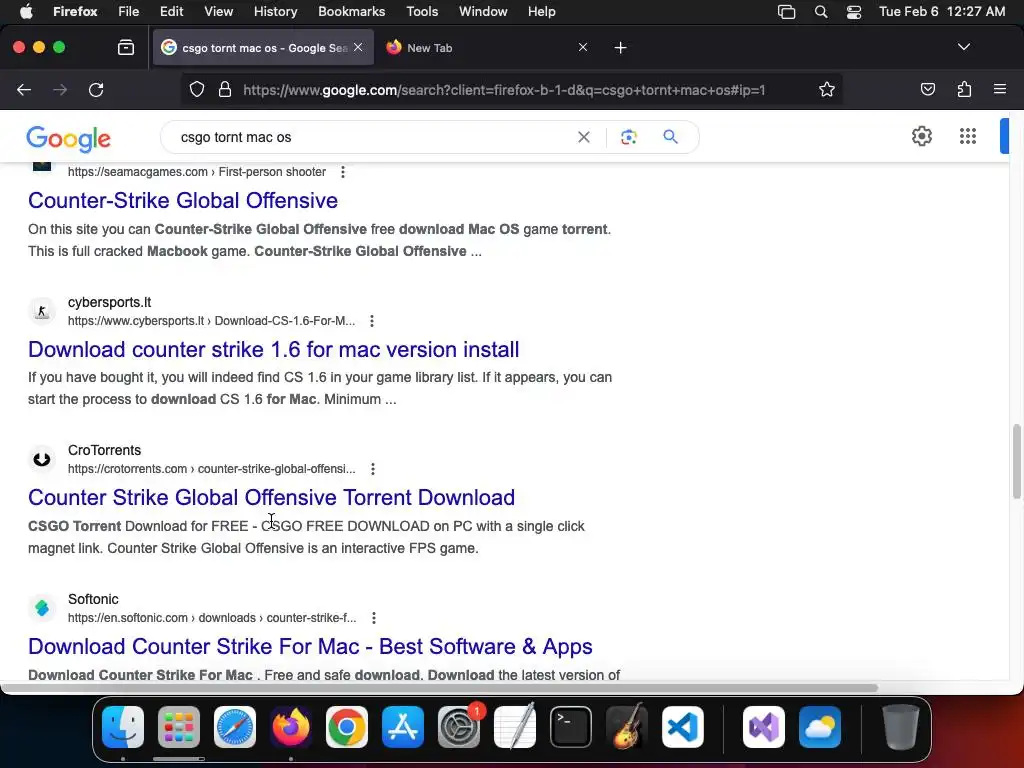Viewport: 1024px width, 768px height.
Task: Click the Firefox back arrow button
Action: pyautogui.click(x=24, y=89)
